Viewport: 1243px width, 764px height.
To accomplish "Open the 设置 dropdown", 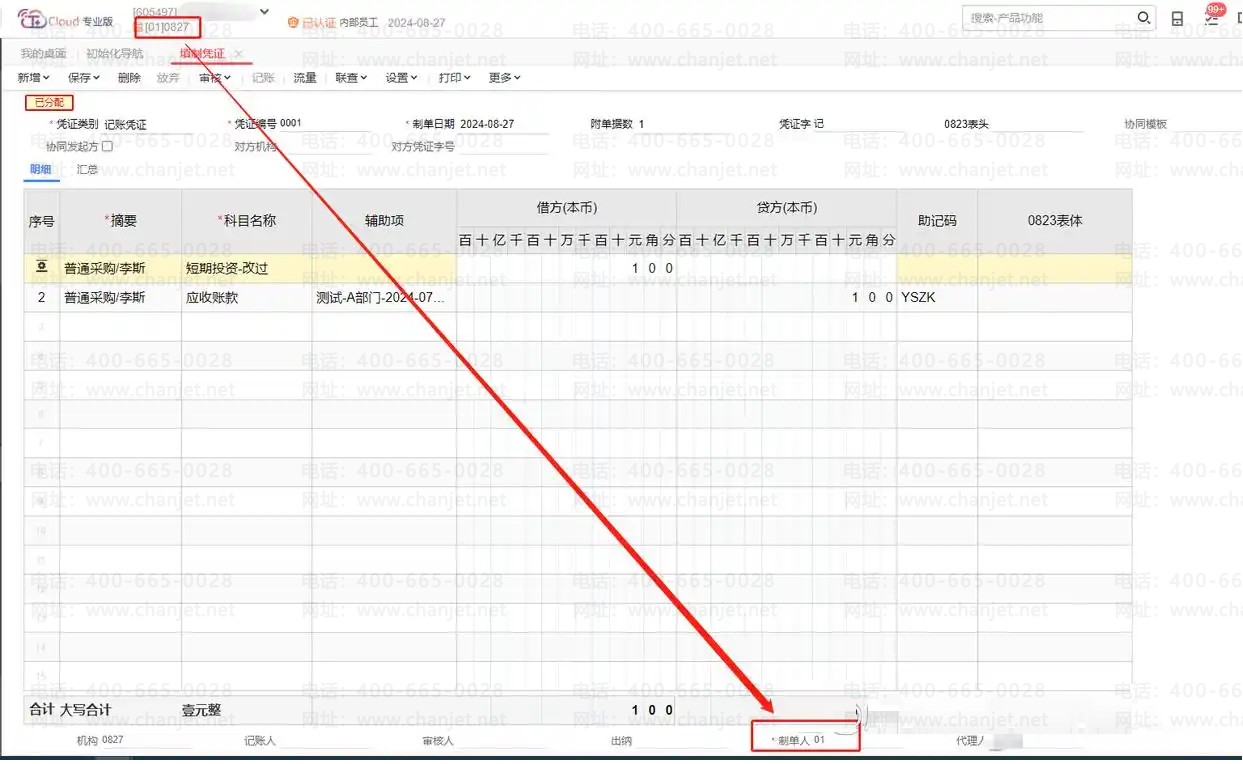I will tap(402, 78).
